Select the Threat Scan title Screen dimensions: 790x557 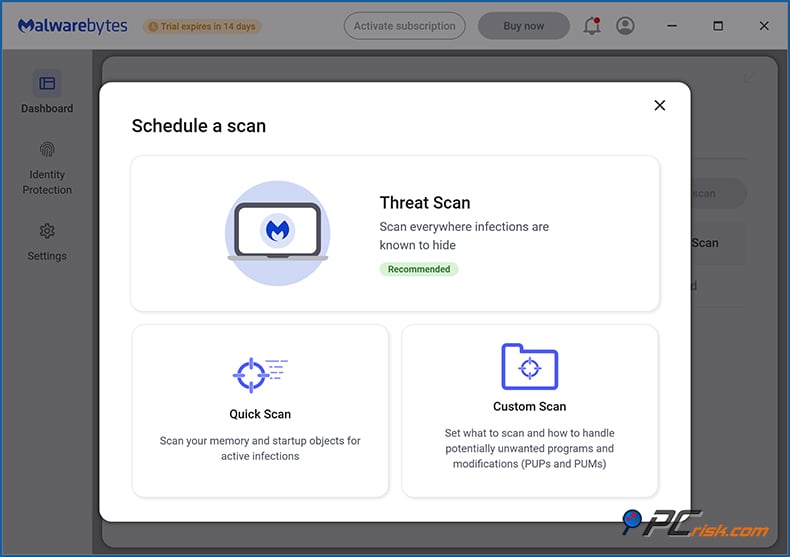pyautogui.click(x=425, y=202)
